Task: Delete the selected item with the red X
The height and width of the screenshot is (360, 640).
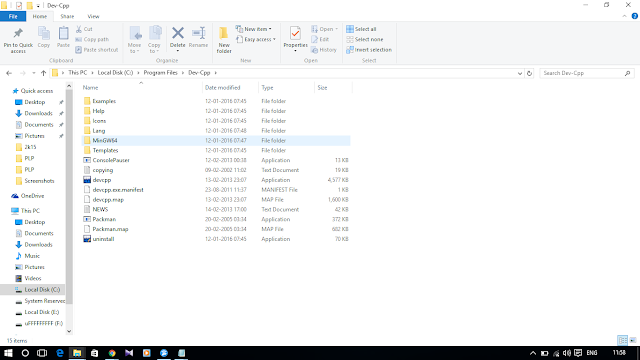Action: (x=178, y=38)
